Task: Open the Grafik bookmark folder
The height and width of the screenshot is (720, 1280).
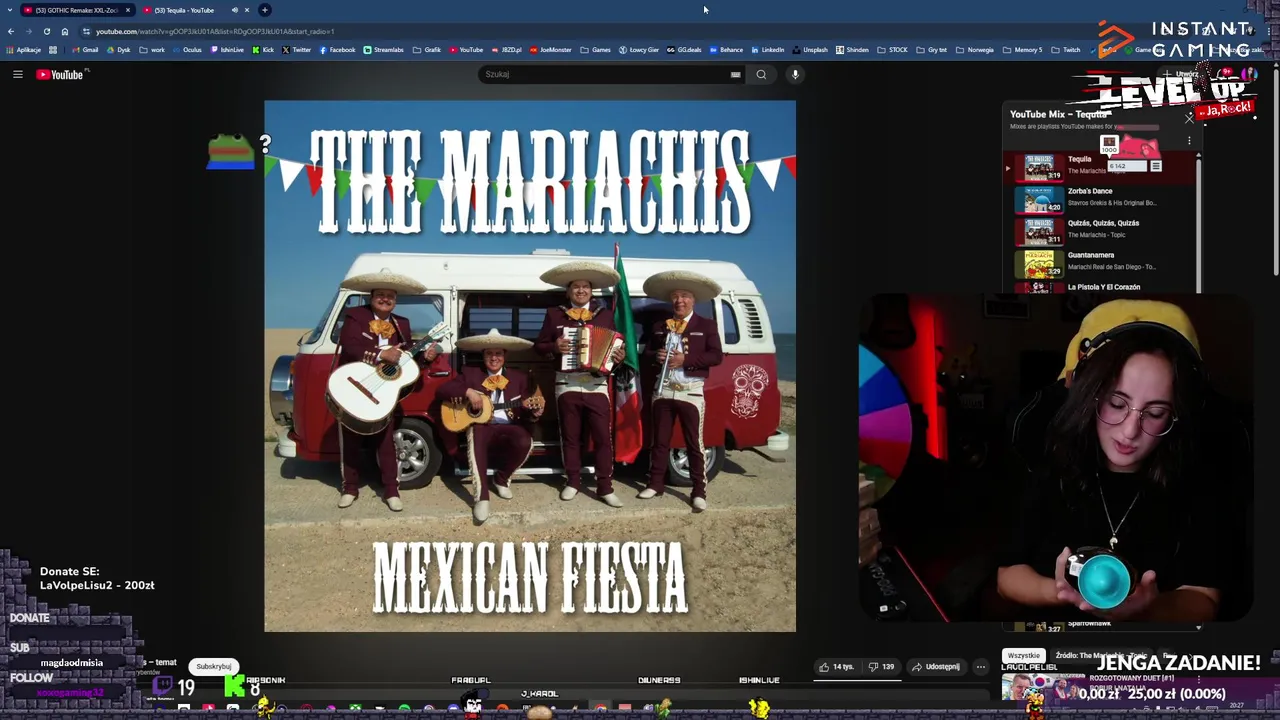Action: [x=427, y=50]
